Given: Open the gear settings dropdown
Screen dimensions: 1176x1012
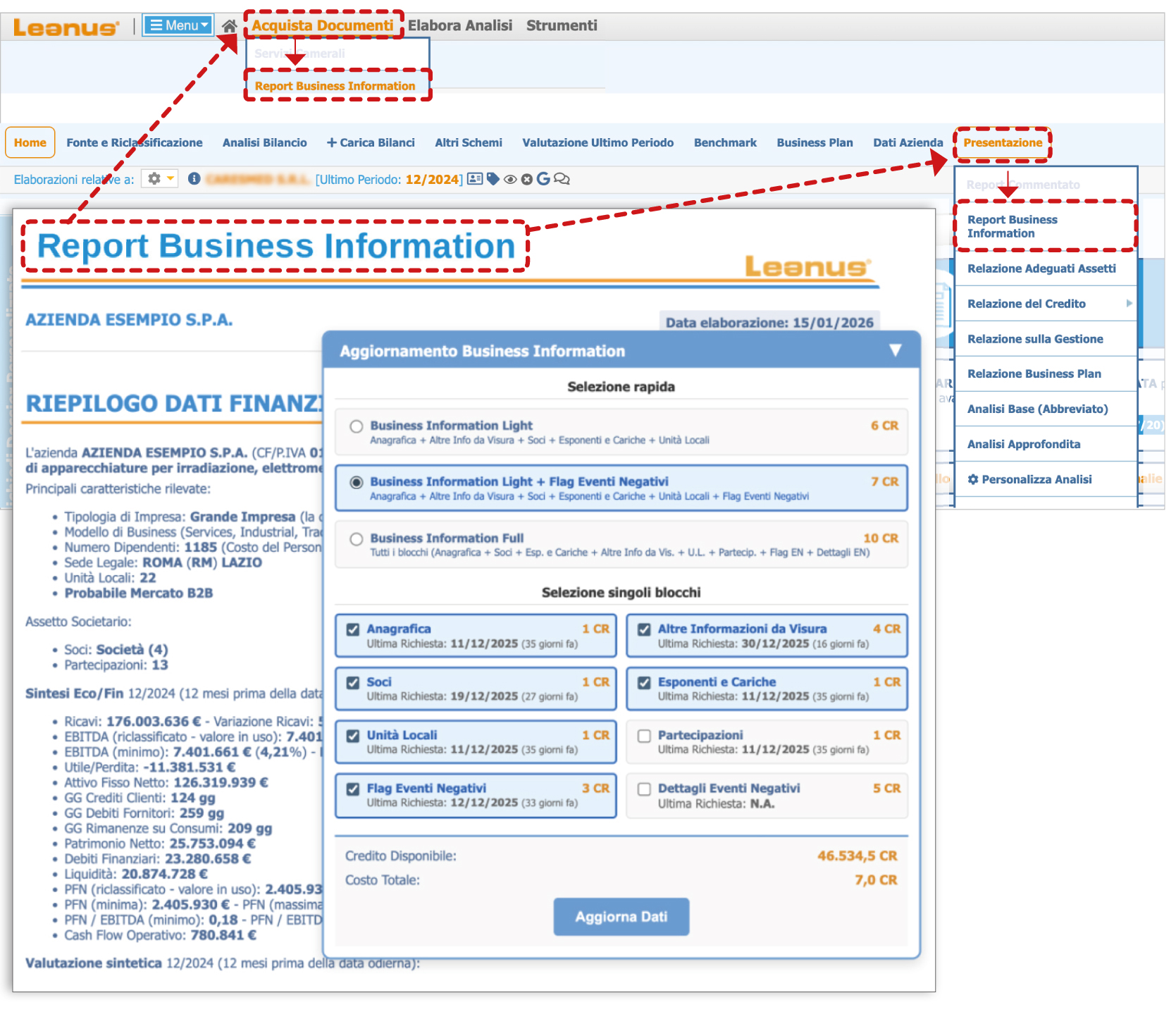Looking at the screenshot, I should click(159, 179).
